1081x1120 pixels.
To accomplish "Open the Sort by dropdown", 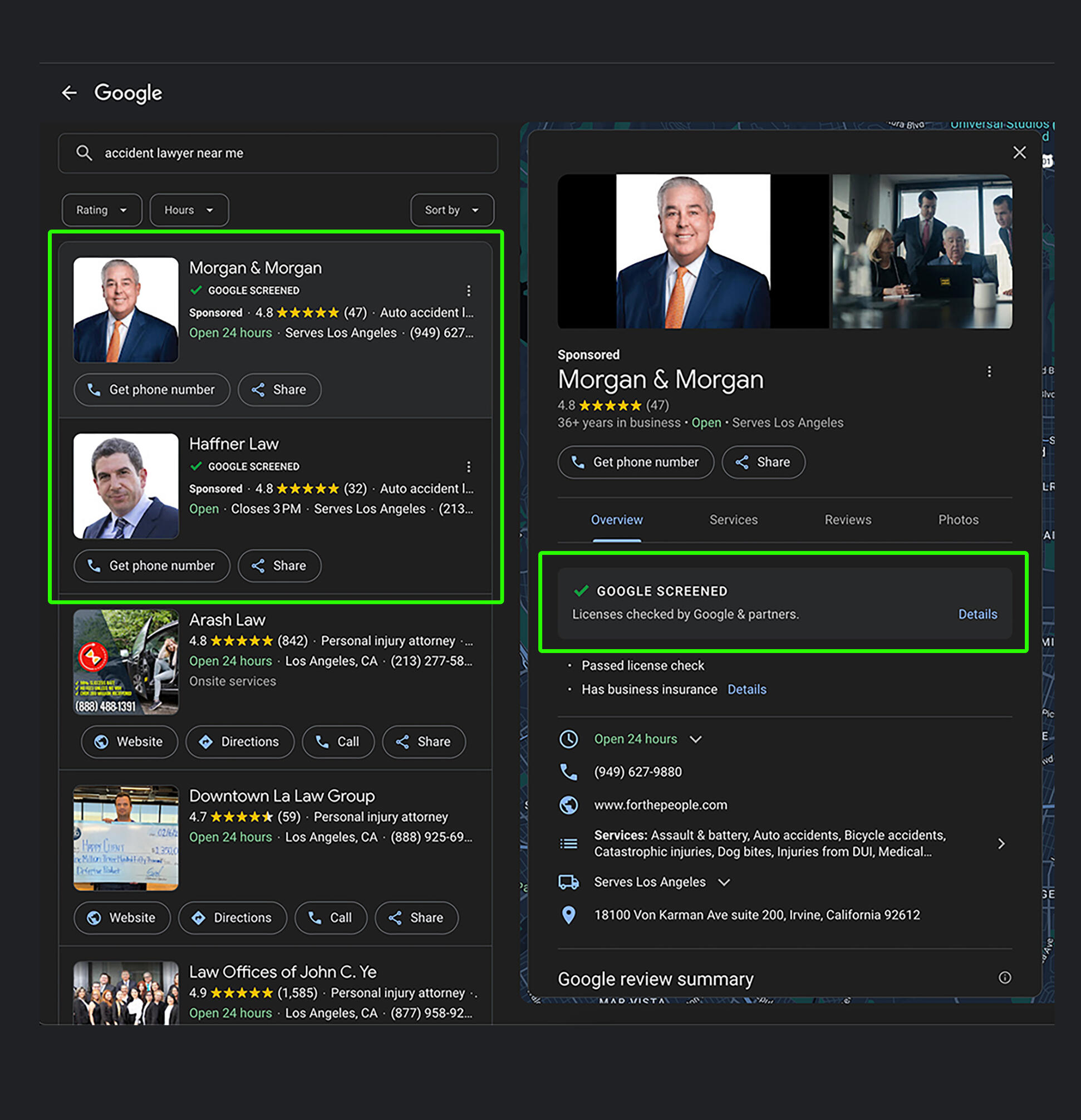I will (452, 210).
